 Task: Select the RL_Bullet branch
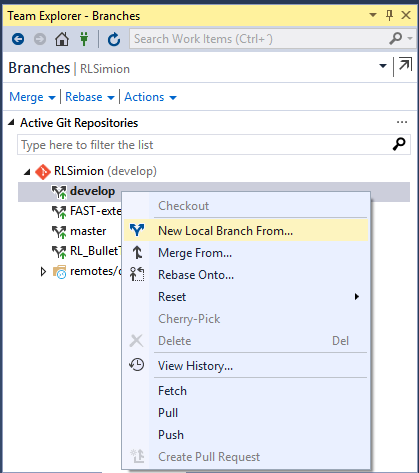tap(95, 251)
